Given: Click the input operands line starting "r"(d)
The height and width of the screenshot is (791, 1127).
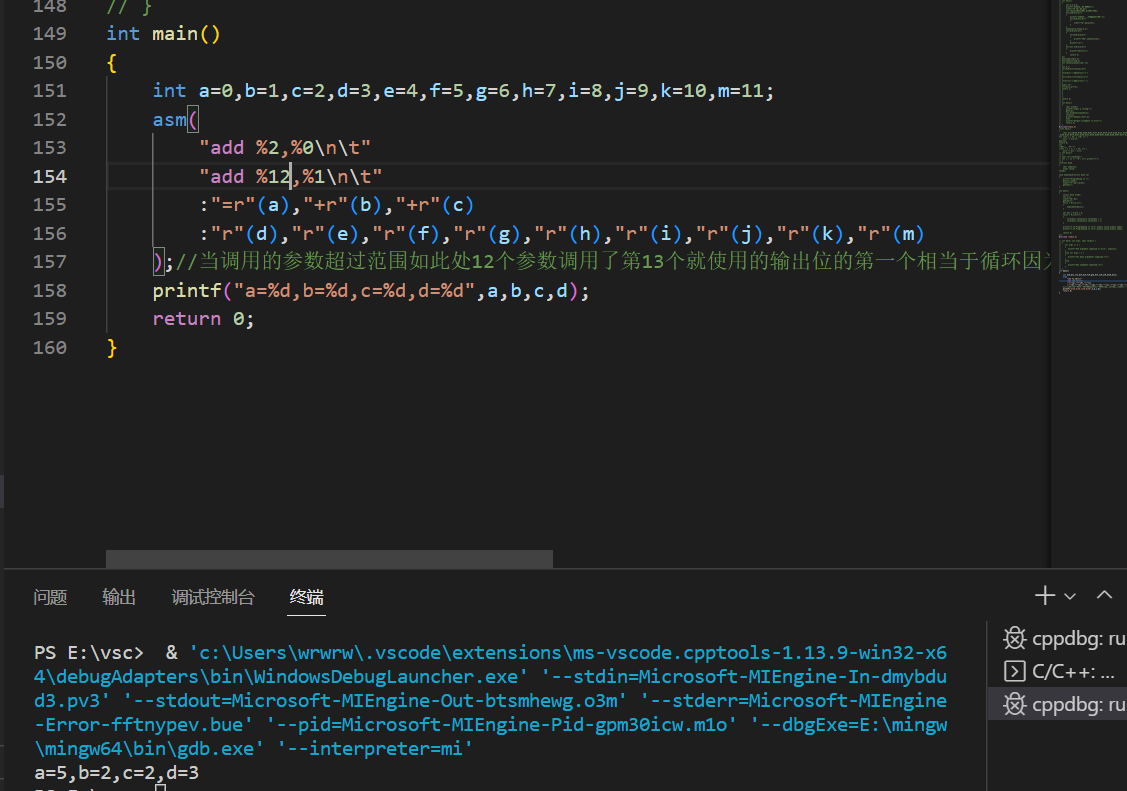Looking at the screenshot, I should (561, 234).
